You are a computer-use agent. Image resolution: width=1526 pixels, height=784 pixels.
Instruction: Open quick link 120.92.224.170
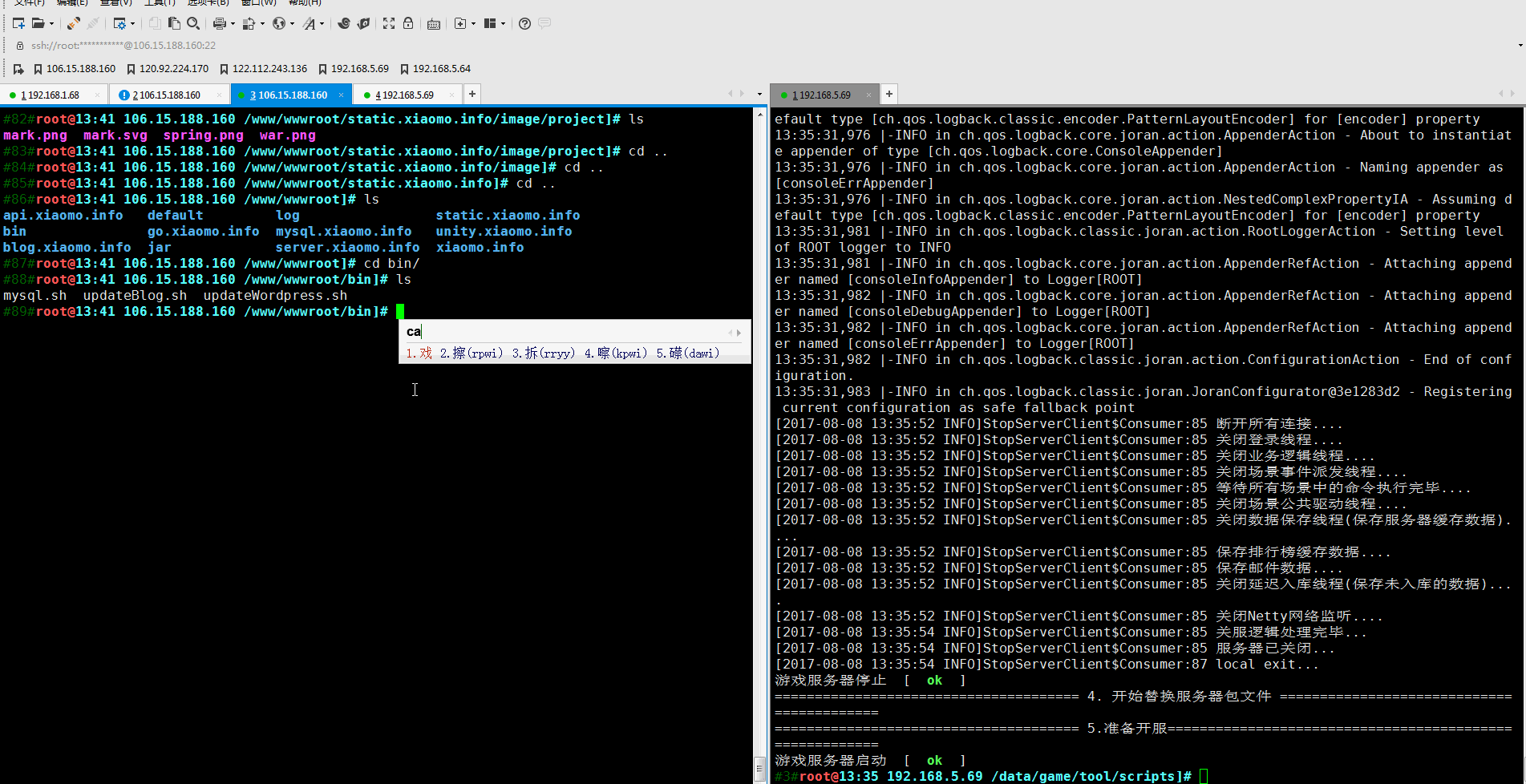tap(168, 69)
